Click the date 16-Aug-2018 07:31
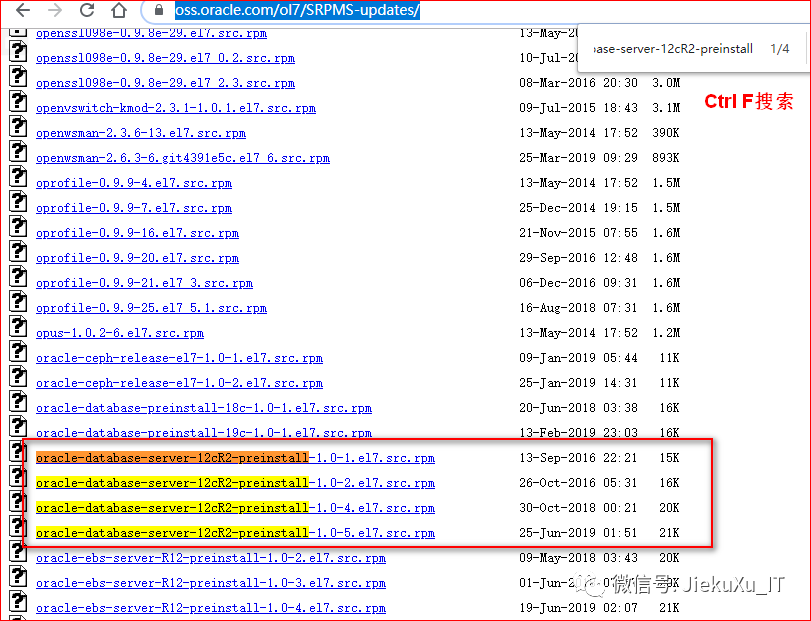811x621 pixels. pos(578,308)
